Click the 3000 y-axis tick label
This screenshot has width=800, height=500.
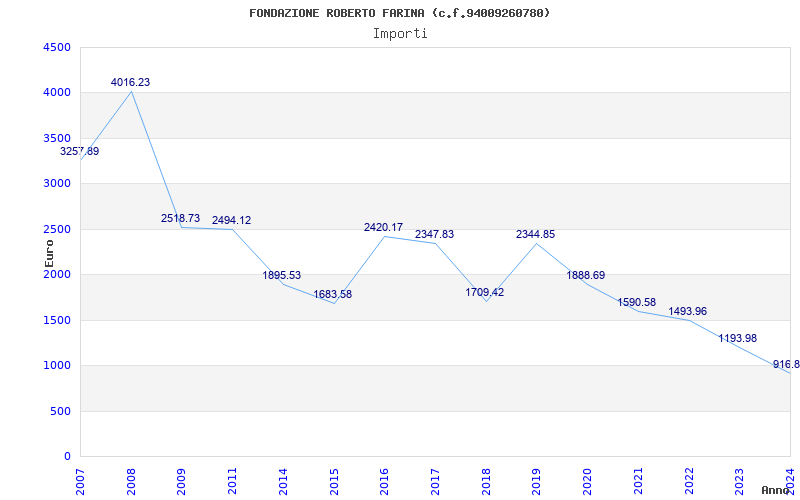coord(57,184)
